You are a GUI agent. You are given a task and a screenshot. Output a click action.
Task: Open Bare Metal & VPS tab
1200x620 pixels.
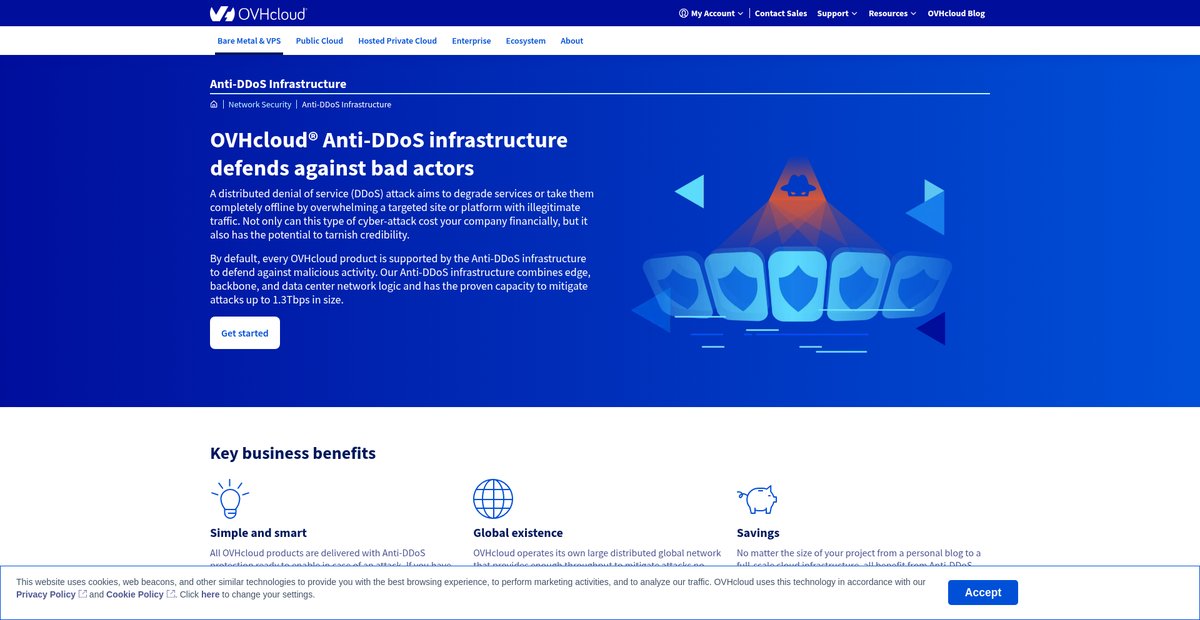click(x=249, y=41)
